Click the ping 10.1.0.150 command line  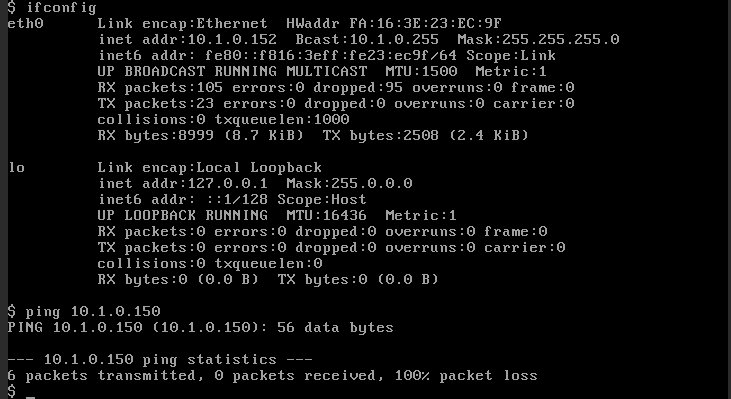pos(93,311)
